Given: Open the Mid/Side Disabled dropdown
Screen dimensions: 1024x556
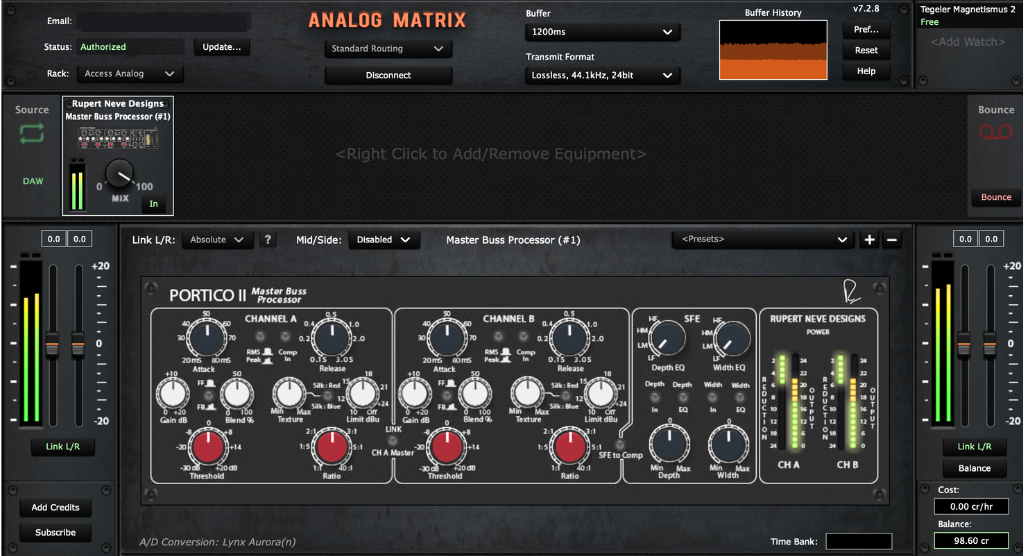Looking at the screenshot, I should point(383,240).
